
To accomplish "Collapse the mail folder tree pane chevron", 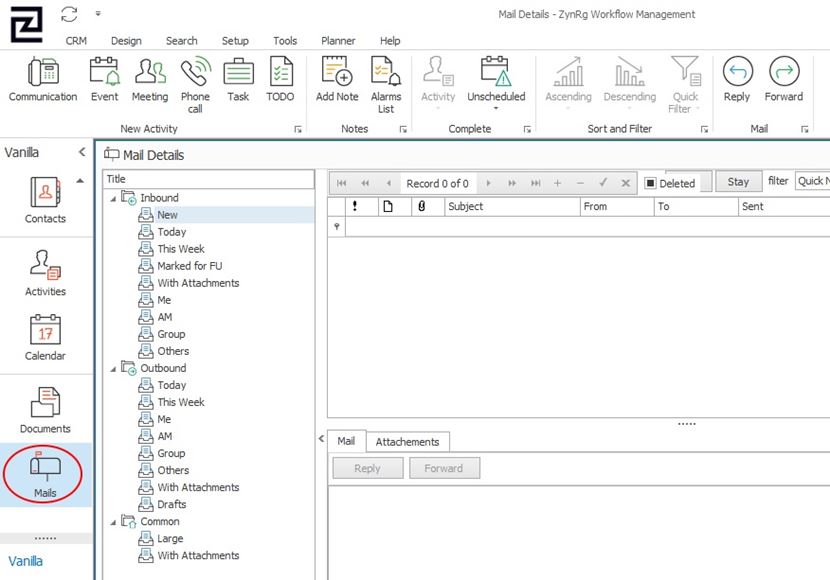I will [x=321, y=438].
